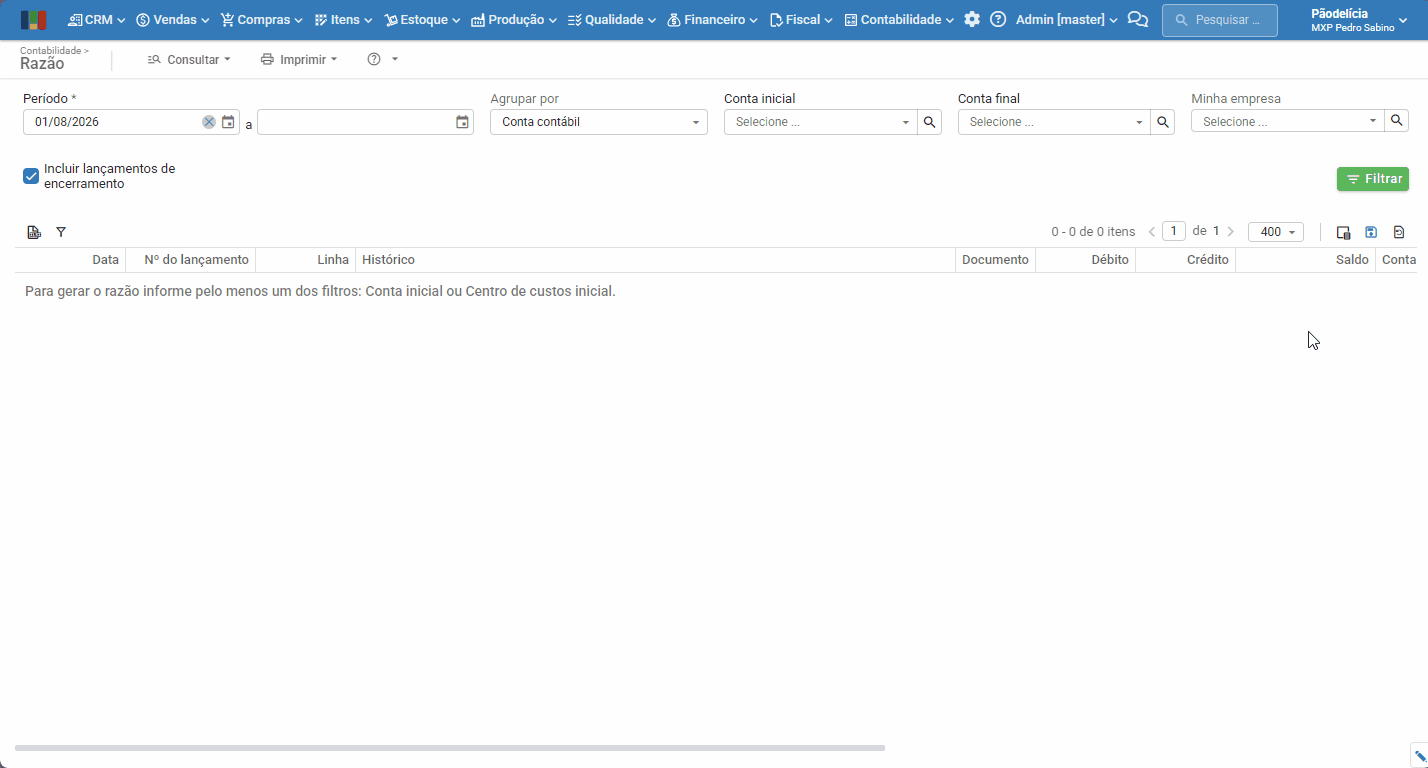Expand the Pãodelícia company switcher

click(x=1359, y=20)
